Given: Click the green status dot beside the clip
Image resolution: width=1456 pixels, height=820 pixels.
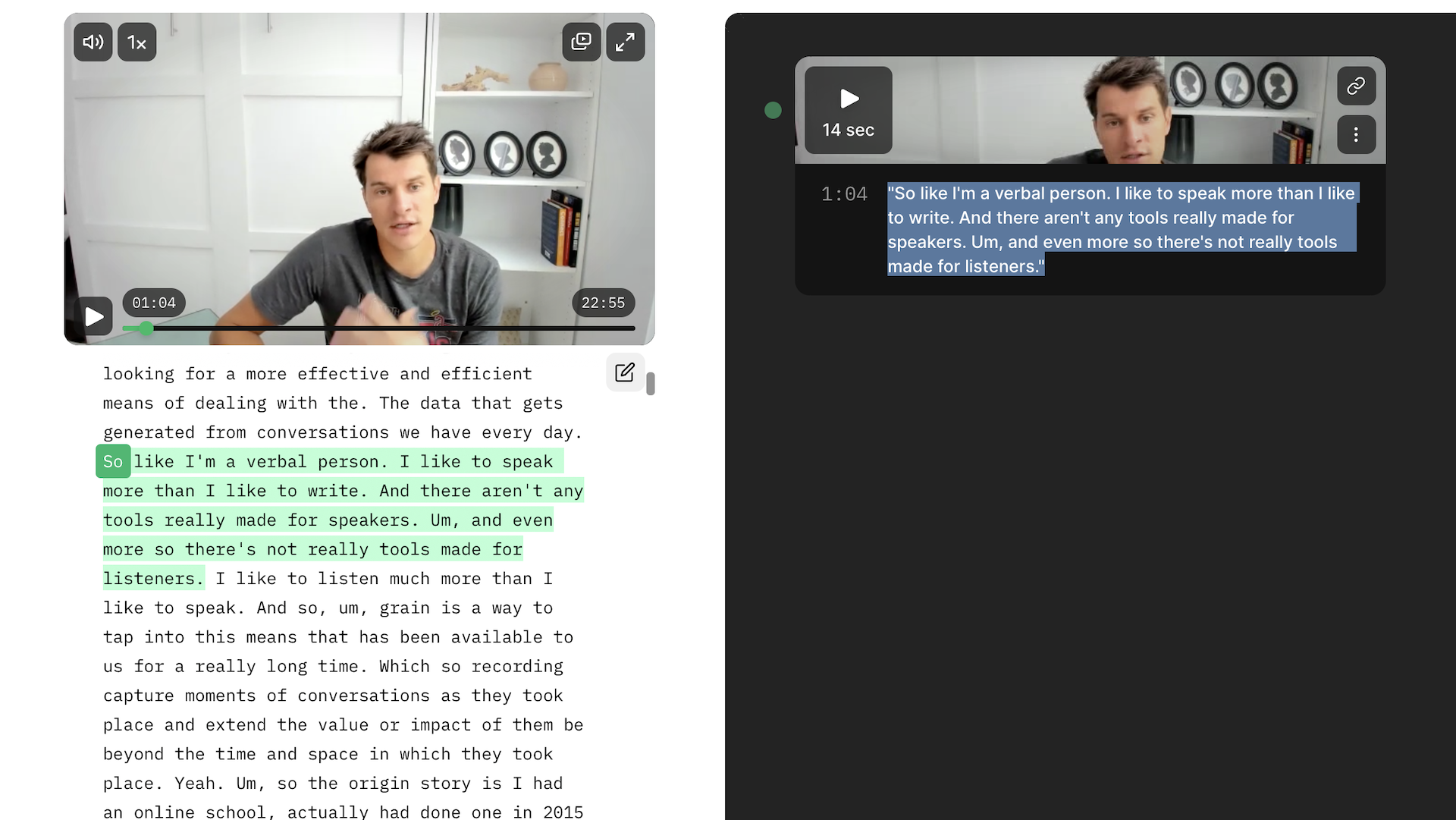Looking at the screenshot, I should pos(773,111).
